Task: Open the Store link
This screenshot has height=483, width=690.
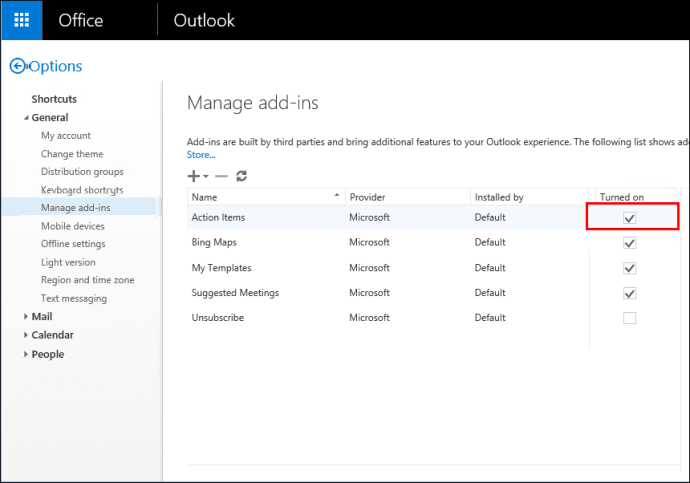Action: pos(200,155)
